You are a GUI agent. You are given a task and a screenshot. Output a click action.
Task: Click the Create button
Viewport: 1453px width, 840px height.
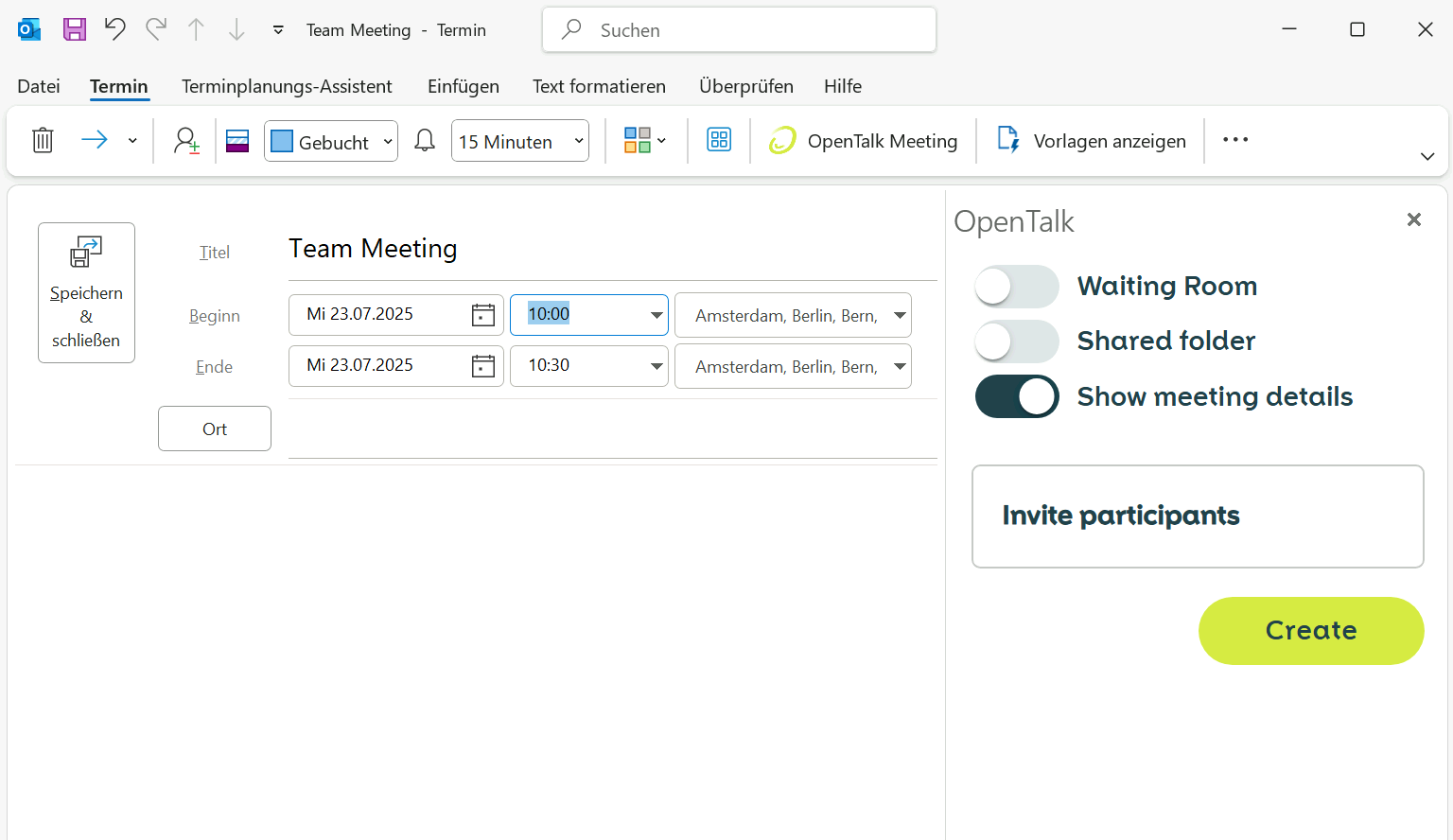(1311, 631)
